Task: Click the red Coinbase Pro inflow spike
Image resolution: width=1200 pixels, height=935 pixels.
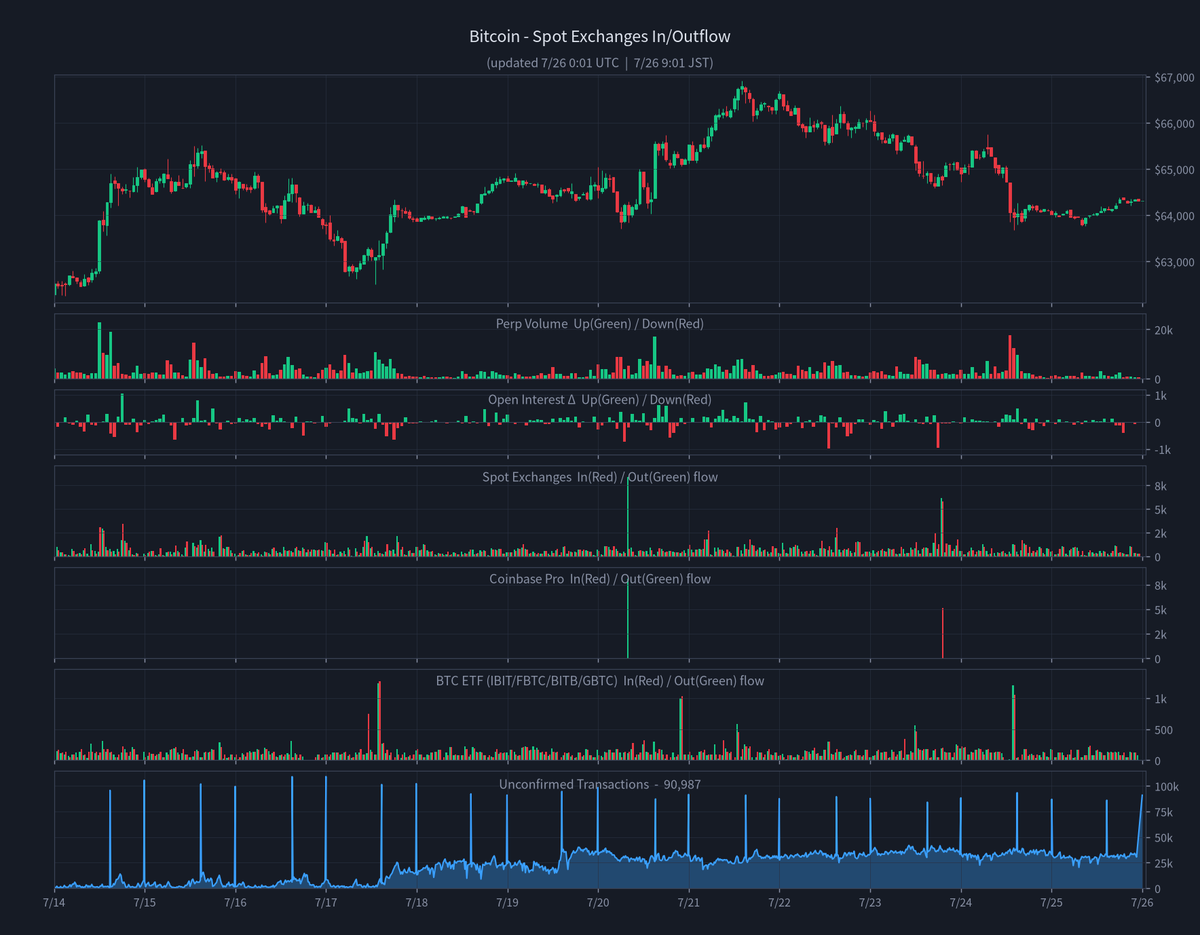Action: 942,633
